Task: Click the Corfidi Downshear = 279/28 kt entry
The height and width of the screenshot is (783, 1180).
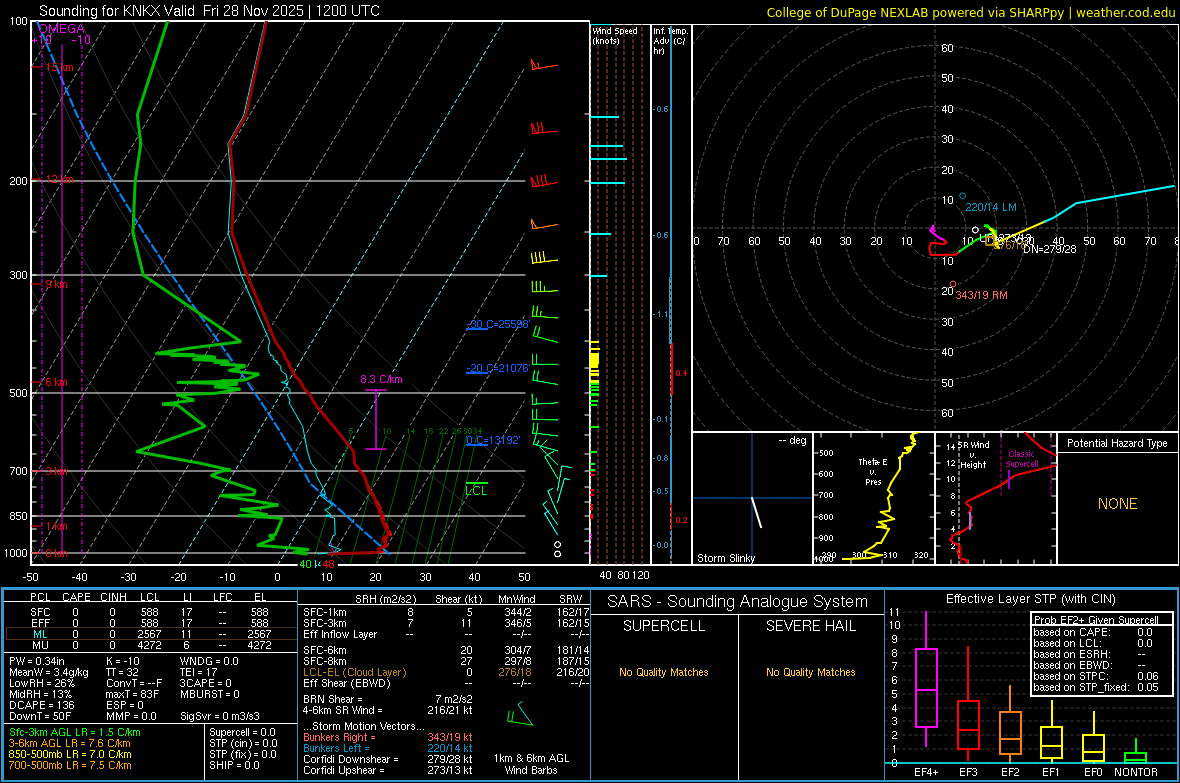Action: (x=388, y=759)
